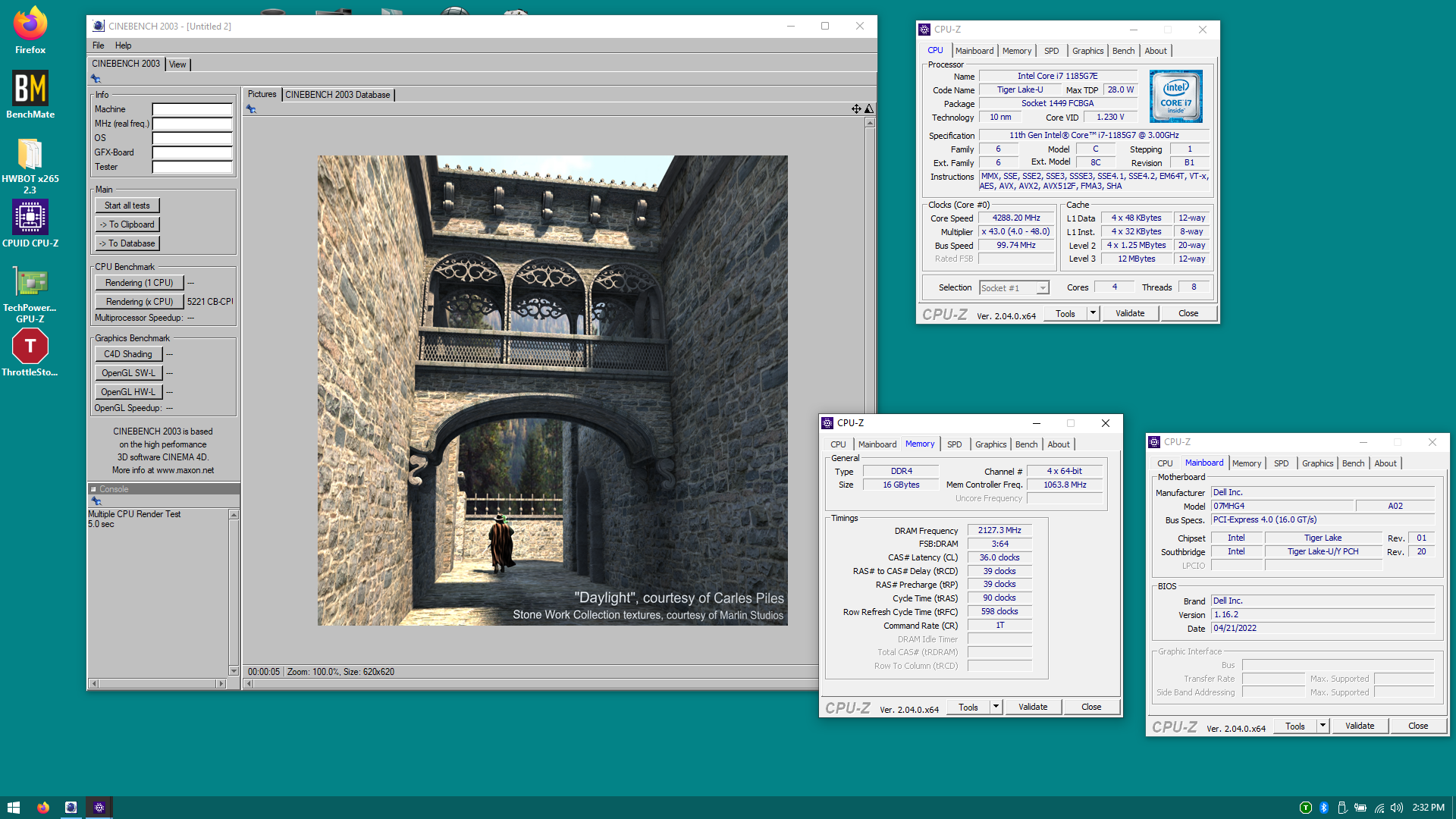Open the ThrottleStop system tray icon
This screenshot has width=1456, height=819.
(1306, 808)
